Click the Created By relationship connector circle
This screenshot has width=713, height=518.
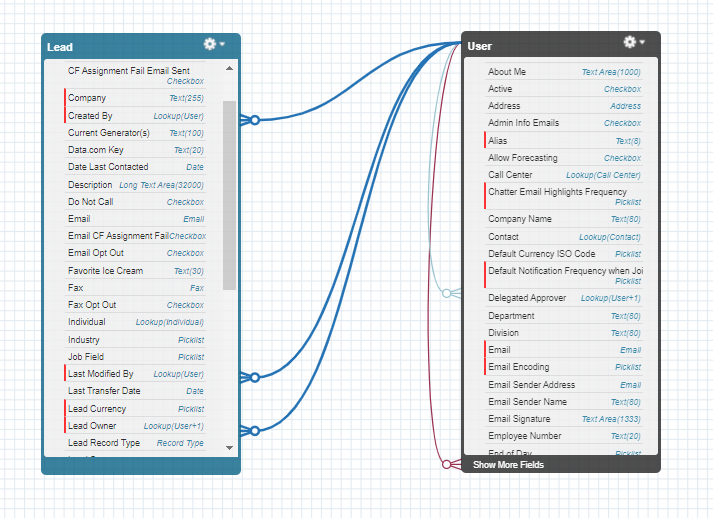[255, 120]
